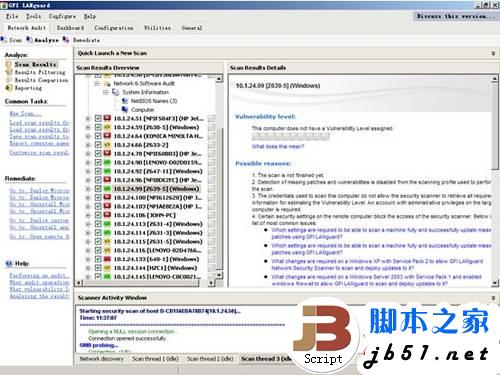Viewport: 500px width, 375px height.
Task: Click the Remediate toolbar button
Action: [x=81, y=40]
